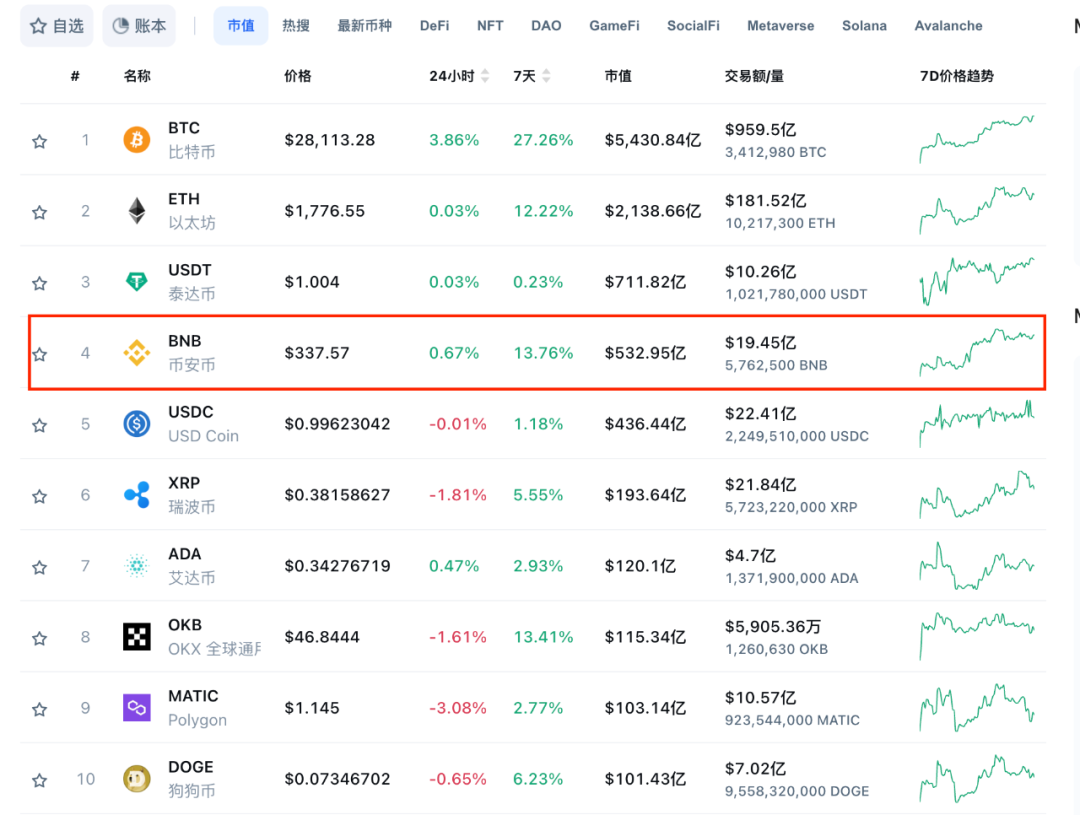Screen dimensions: 1080x815
Task: Open the ADA 7D trend sparkline
Action: pyautogui.click(x=977, y=565)
